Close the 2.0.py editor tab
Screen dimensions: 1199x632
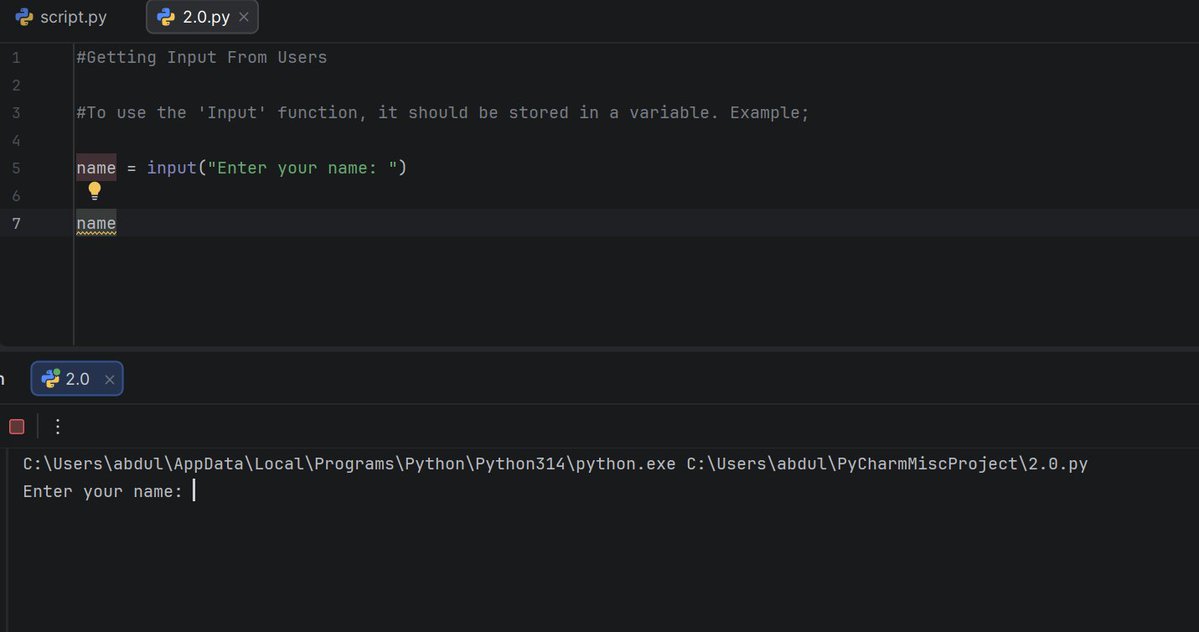244,17
